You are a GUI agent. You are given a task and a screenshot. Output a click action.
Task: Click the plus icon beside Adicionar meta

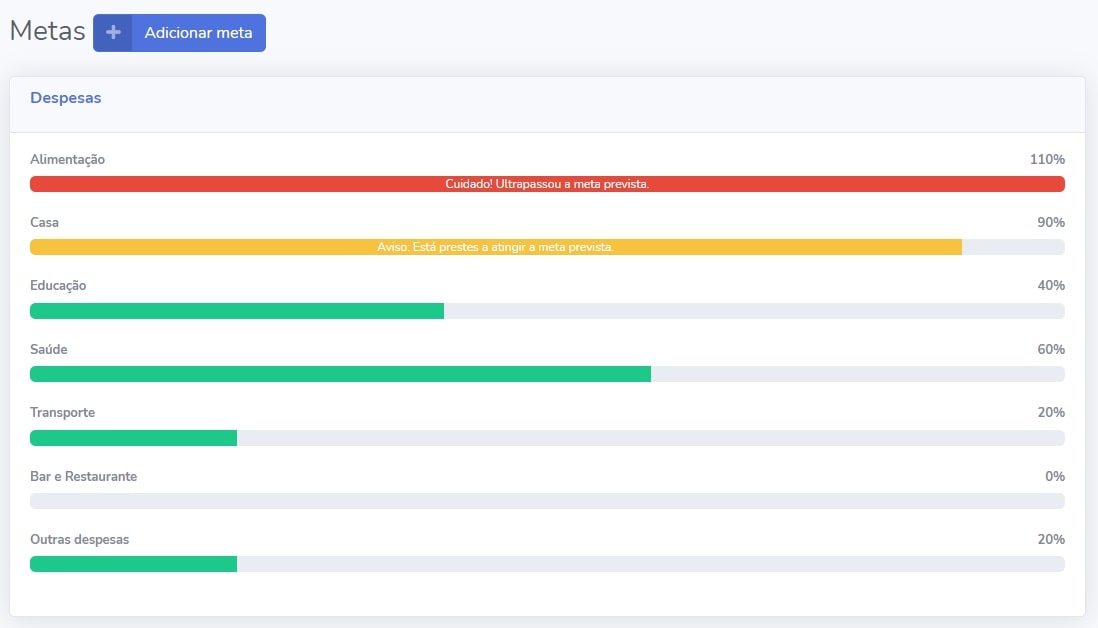(x=113, y=33)
